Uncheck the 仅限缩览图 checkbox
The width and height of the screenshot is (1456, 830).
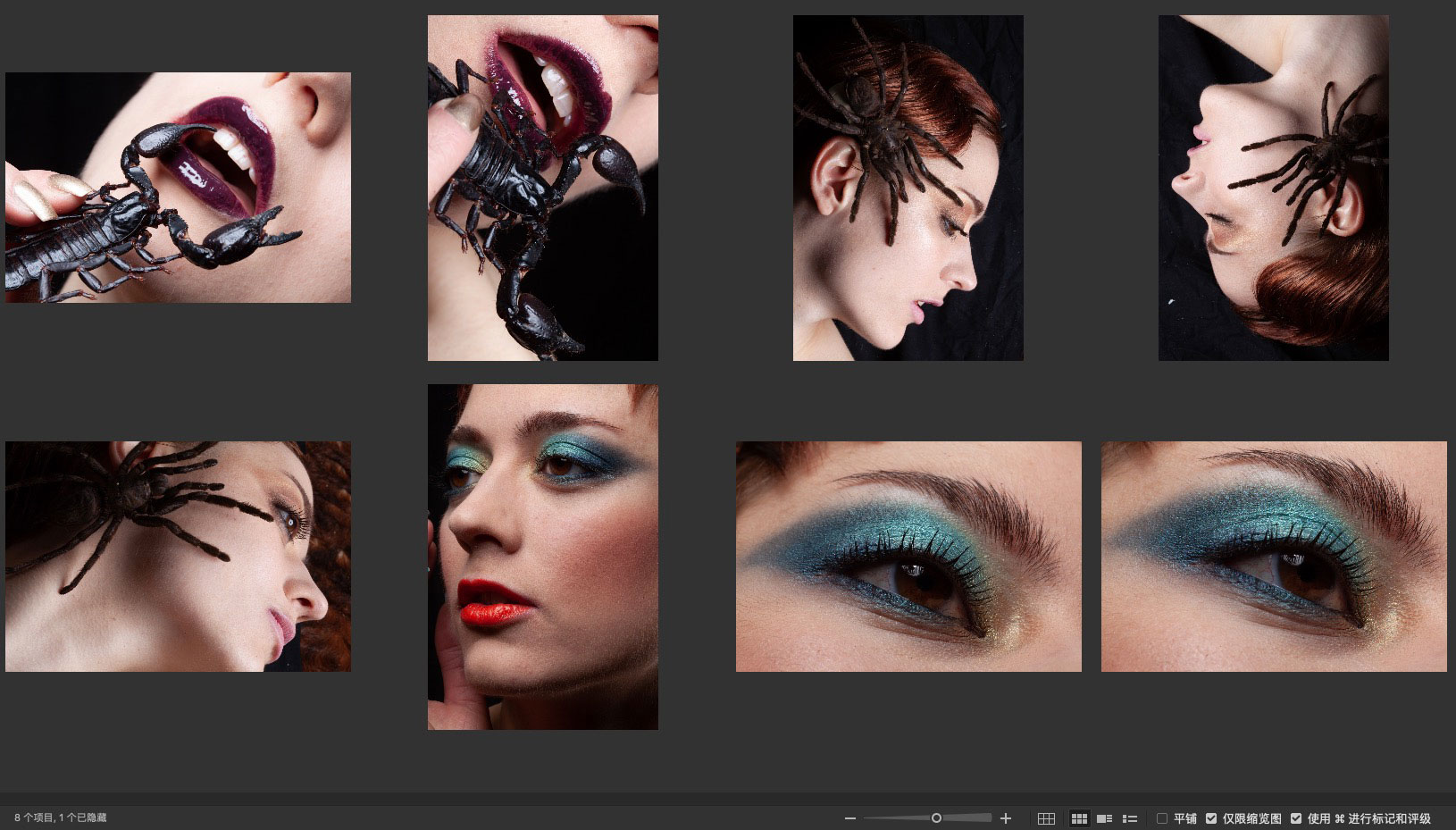click(1211, 818)
